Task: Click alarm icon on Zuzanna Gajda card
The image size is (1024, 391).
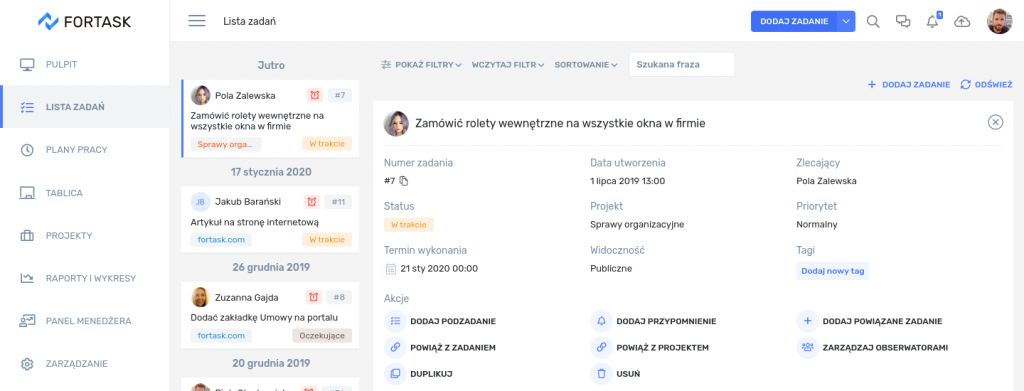Action: 314,297
